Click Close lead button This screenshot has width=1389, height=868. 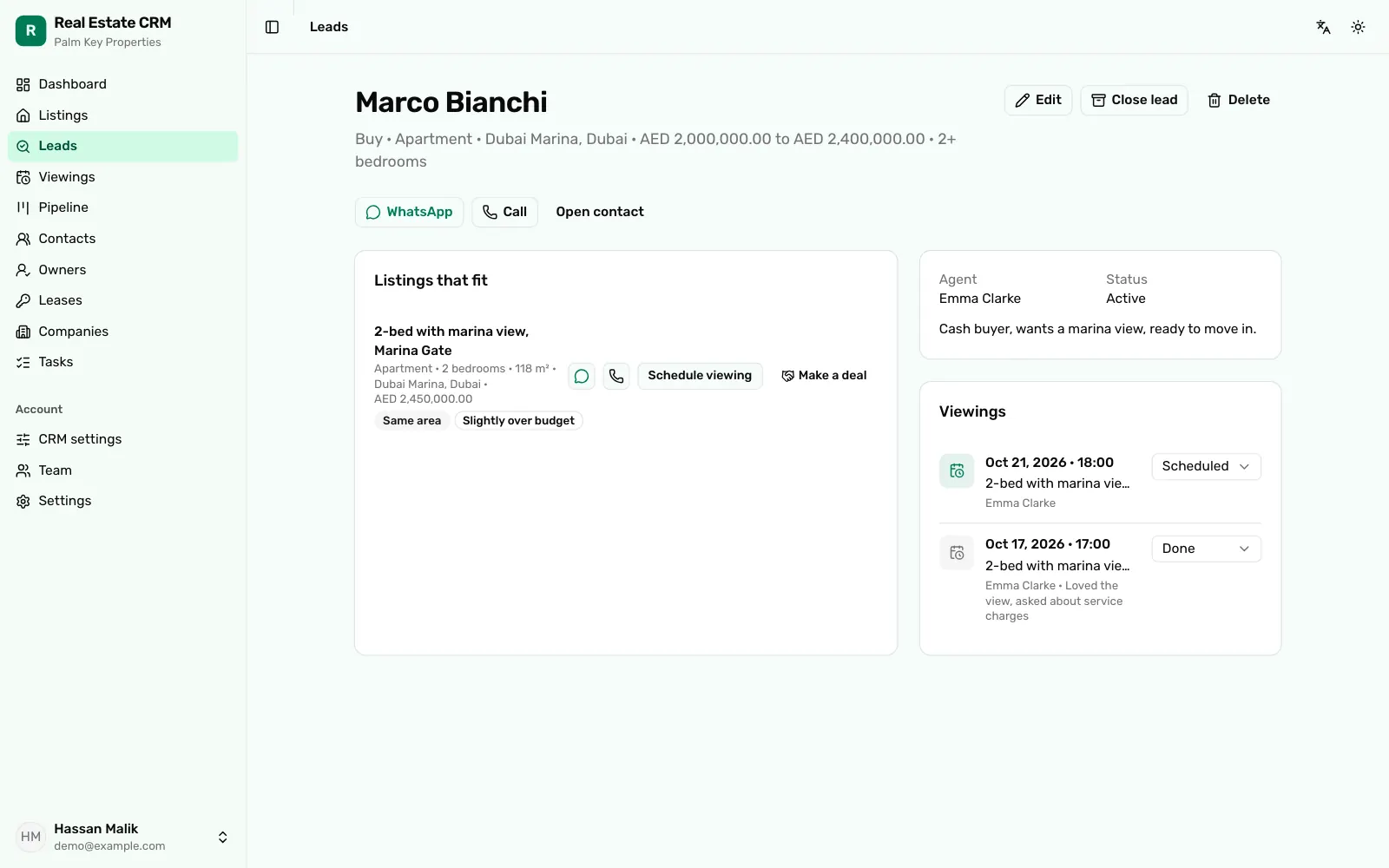tap(1134, 100)
